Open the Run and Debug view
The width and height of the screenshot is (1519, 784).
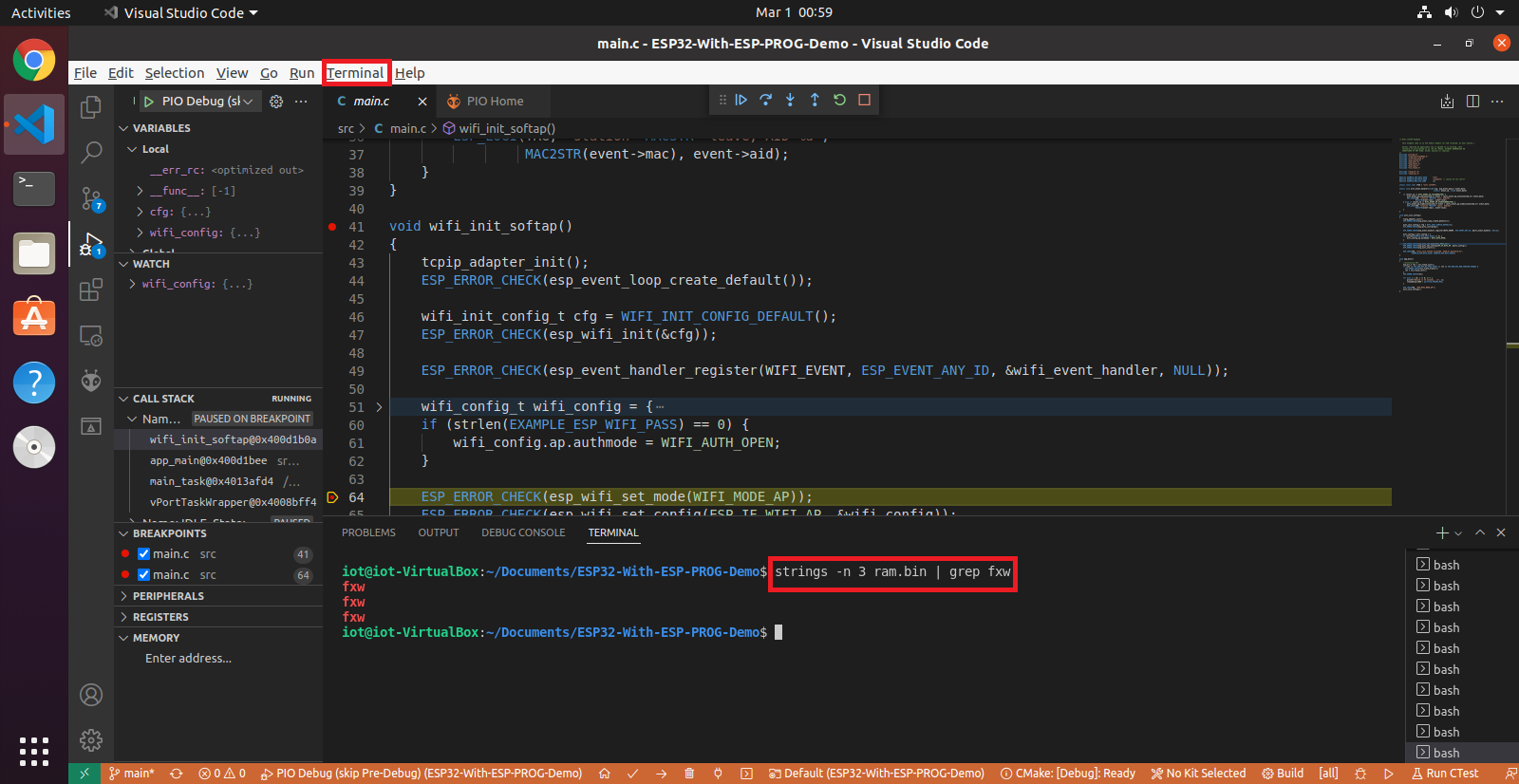pyautogui.click(x=91, y=244)
